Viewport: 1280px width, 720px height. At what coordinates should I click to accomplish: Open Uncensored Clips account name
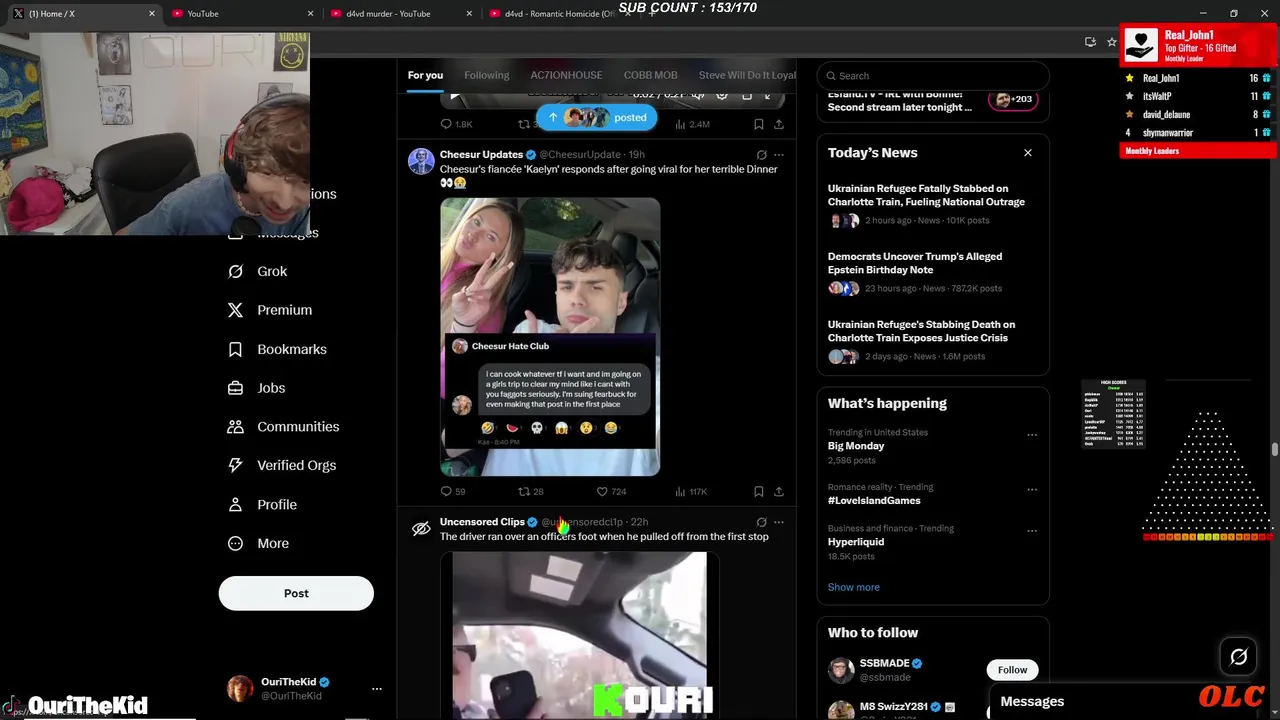[482, 522]
